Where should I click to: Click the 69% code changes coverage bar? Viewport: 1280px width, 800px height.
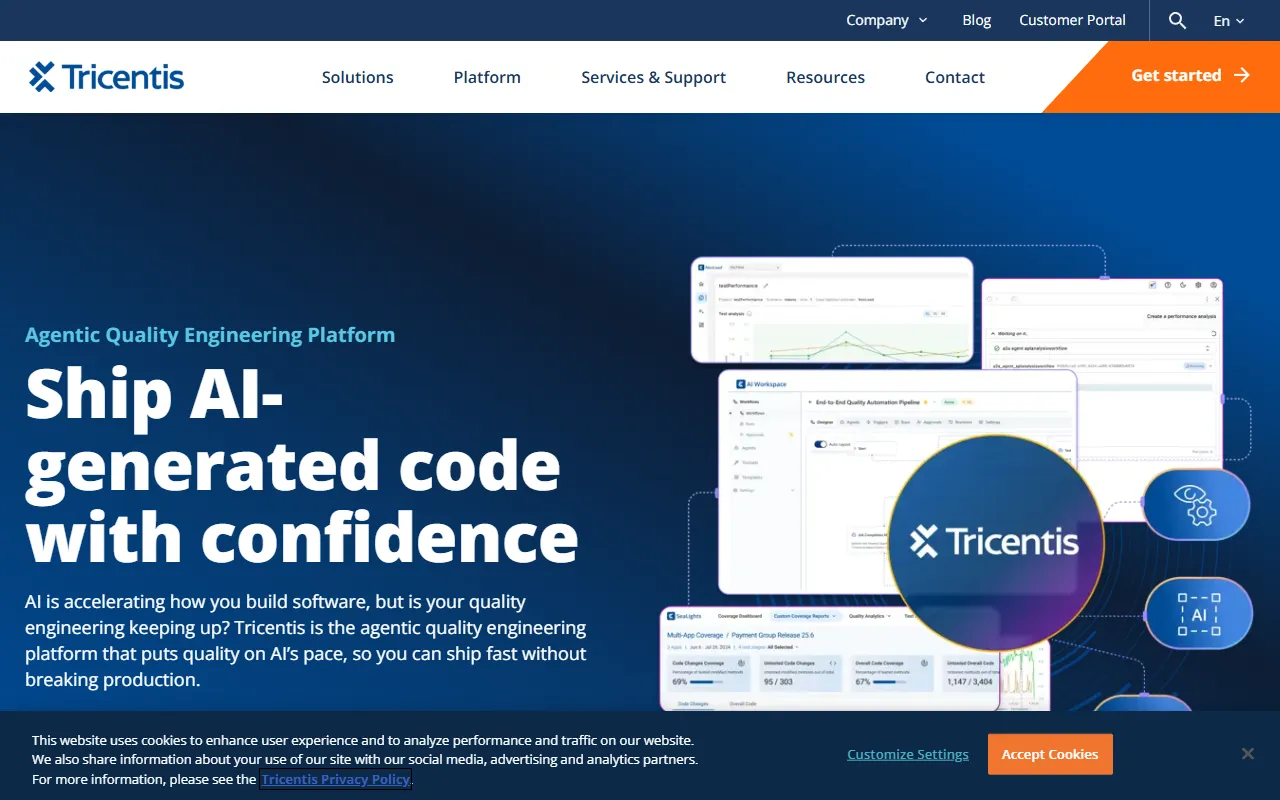(705, 682)
